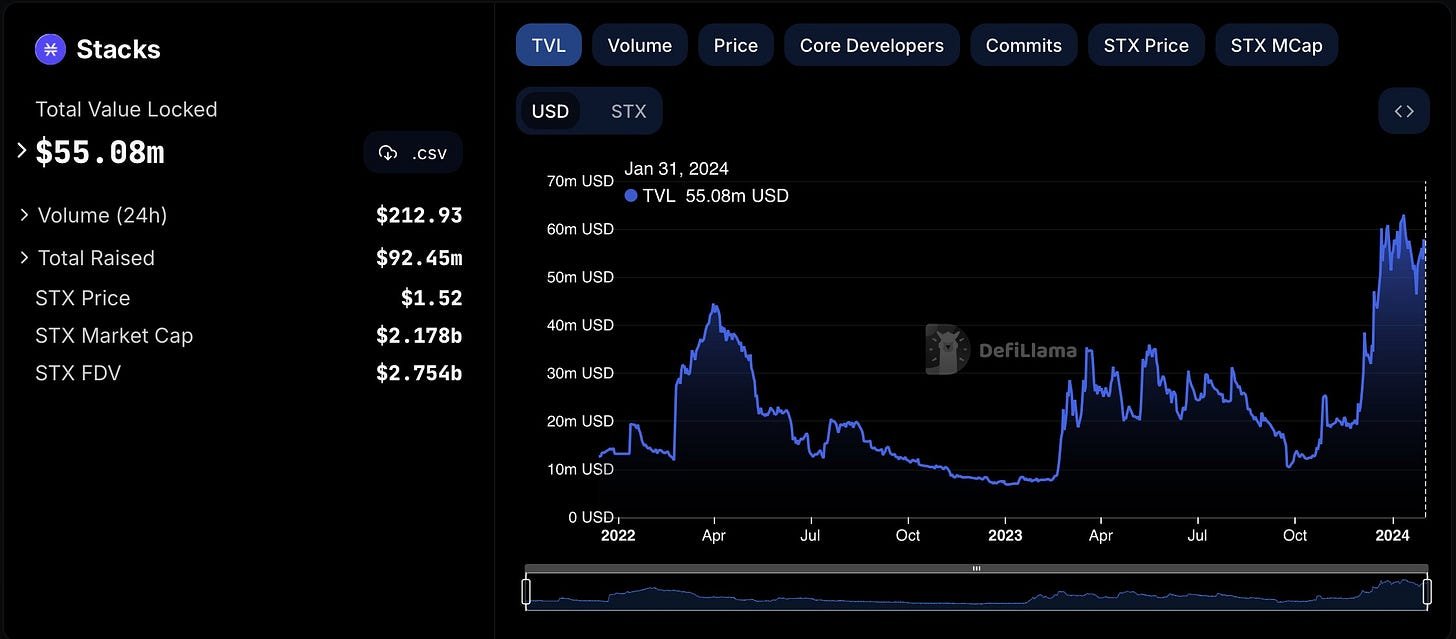Click the download cloud icon beside .csv
This screenshot has height=639, width=1456.
coord(388,153)
